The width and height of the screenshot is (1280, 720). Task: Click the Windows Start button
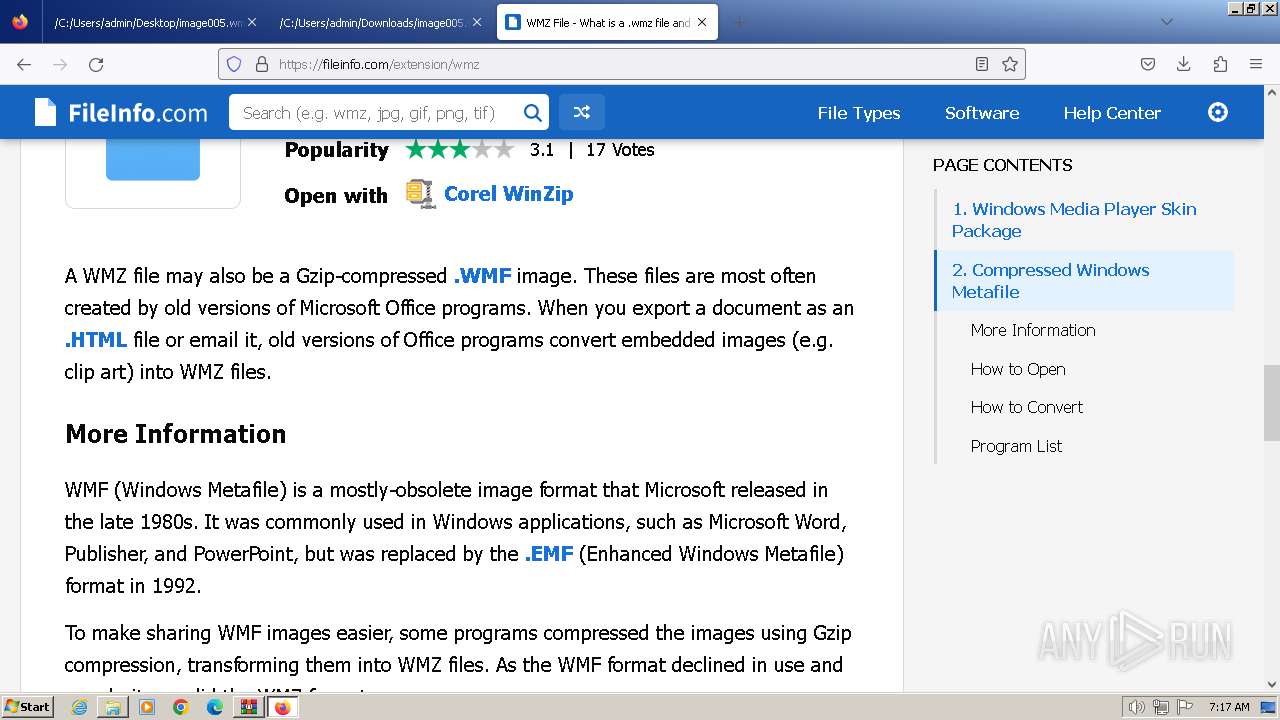pos(28,707)
